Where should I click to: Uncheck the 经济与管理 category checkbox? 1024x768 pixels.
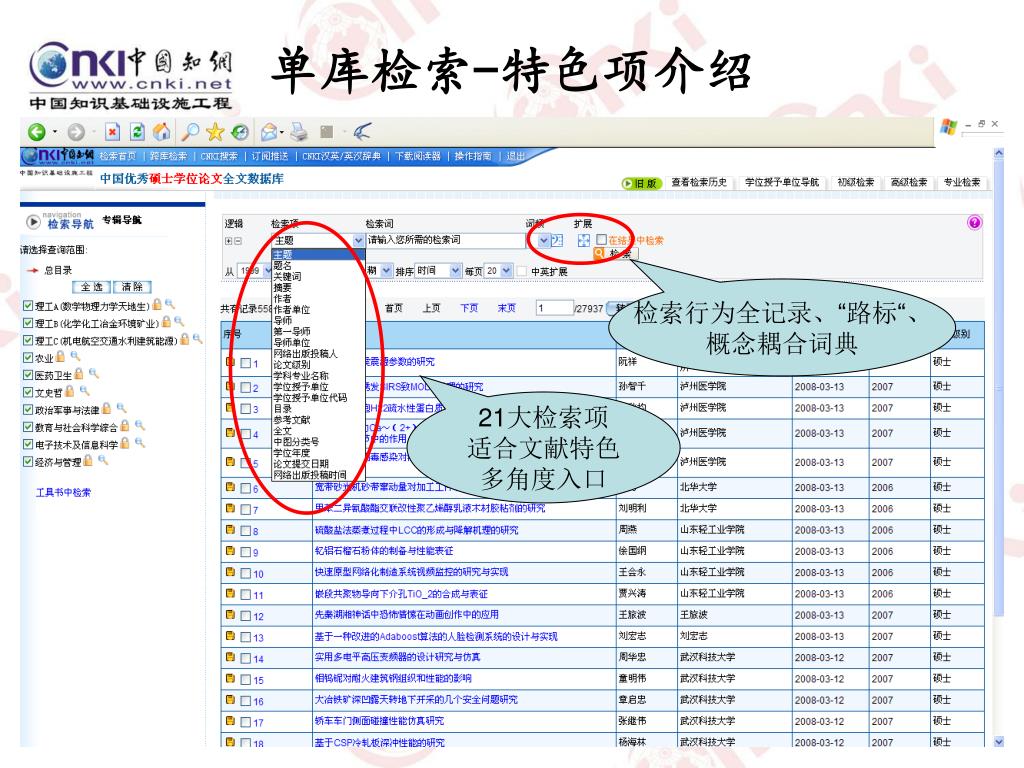click(x=28, y=462)
